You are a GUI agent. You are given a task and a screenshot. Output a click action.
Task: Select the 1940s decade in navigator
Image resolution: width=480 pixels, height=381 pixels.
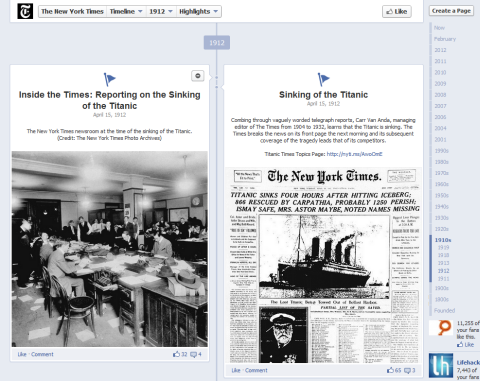click(442, 207)
